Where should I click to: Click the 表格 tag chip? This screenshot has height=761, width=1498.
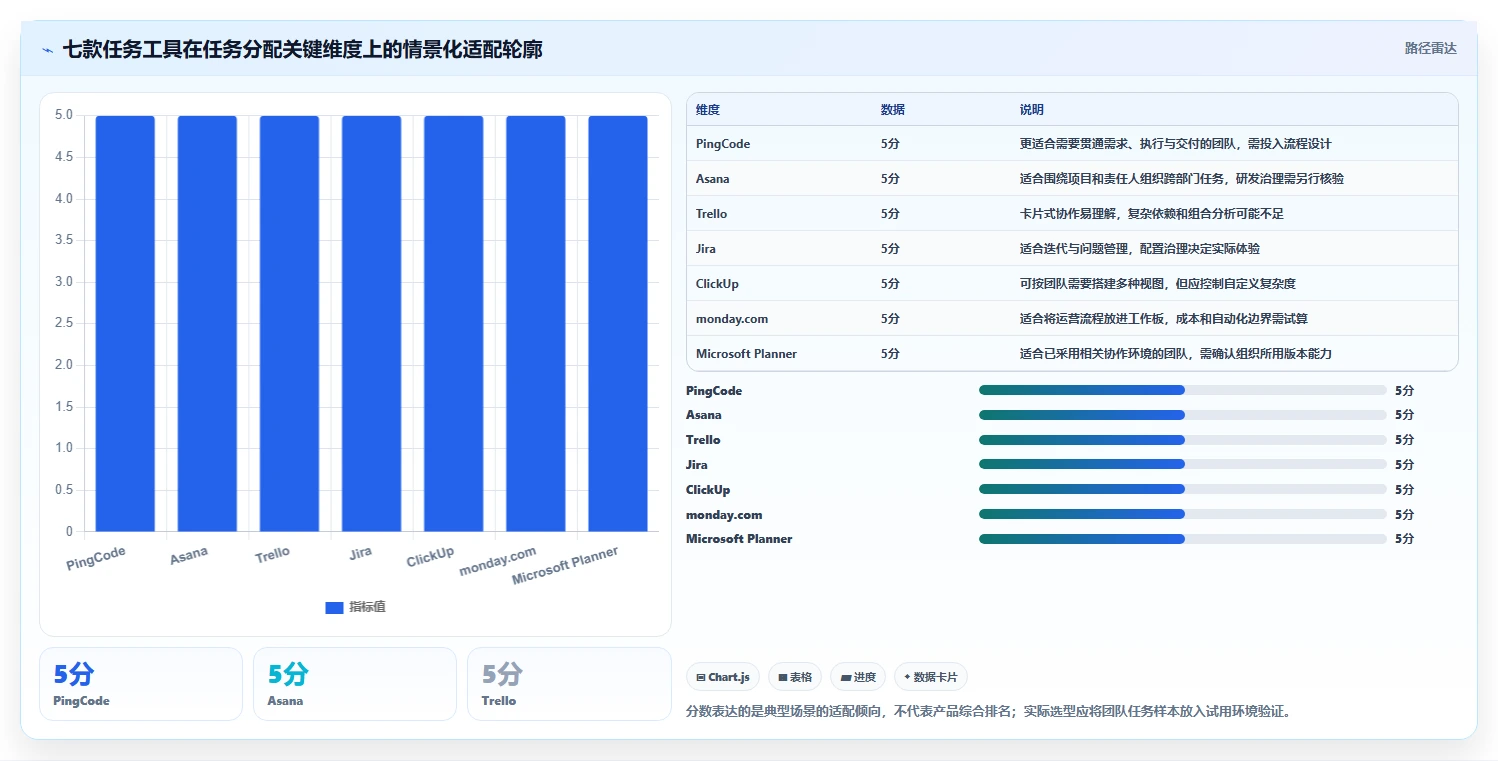(x=795, y=677)
